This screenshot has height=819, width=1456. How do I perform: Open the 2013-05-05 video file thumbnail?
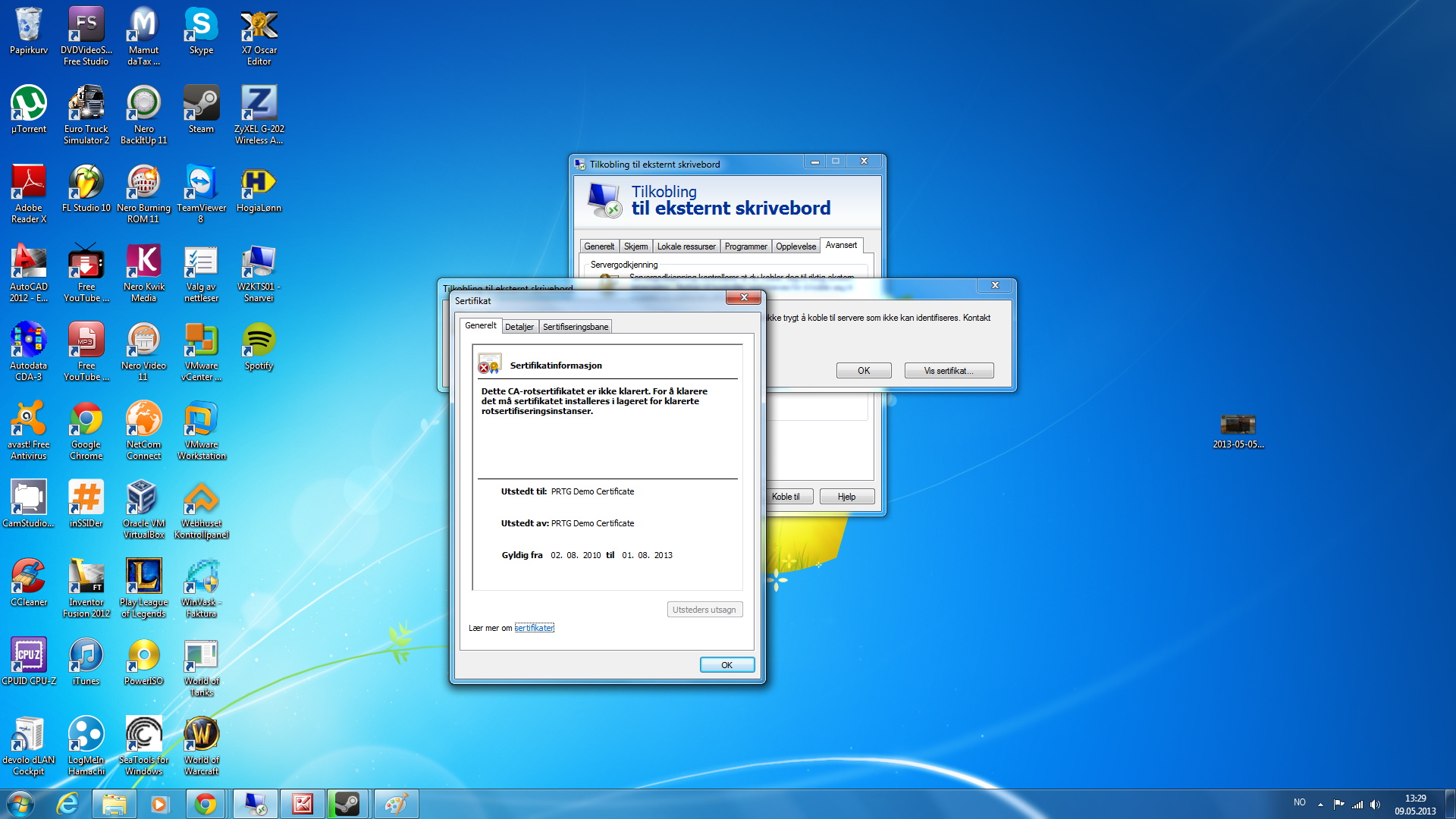(x=1238, y=431)
